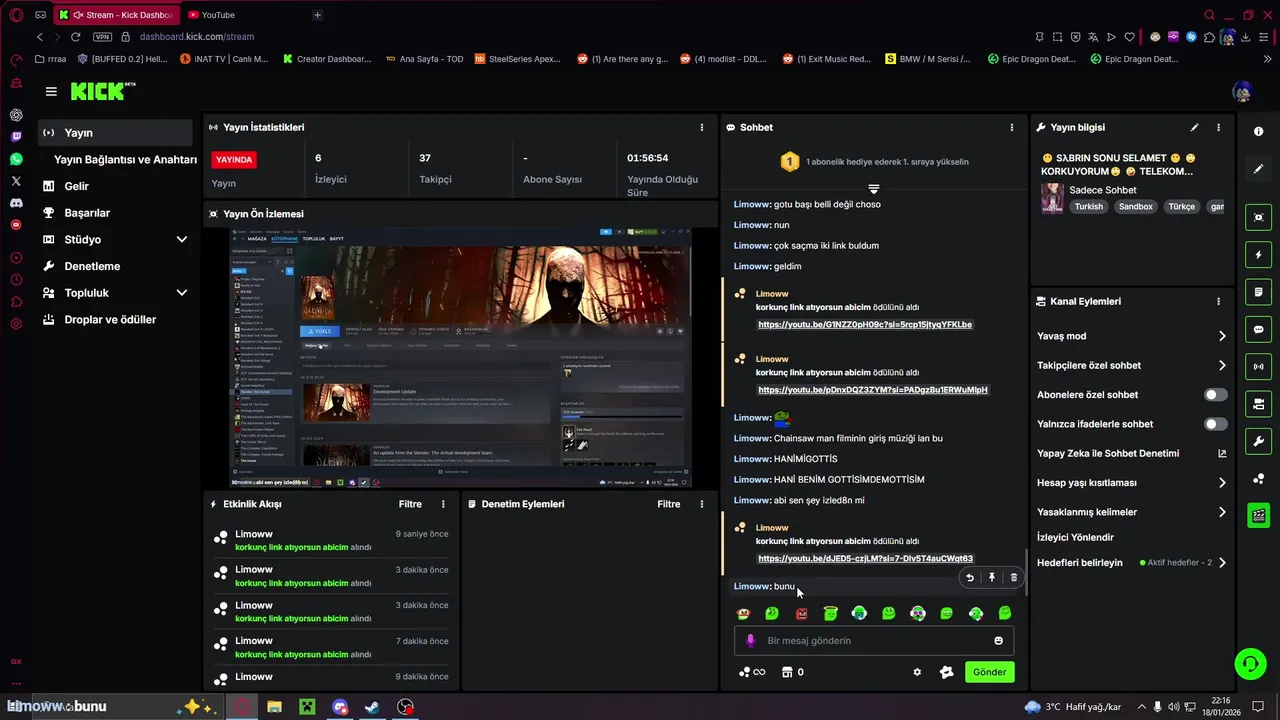Open Sohbet panel three-dot menu
Screen dimensions: 1280x720
point(1012,128)
